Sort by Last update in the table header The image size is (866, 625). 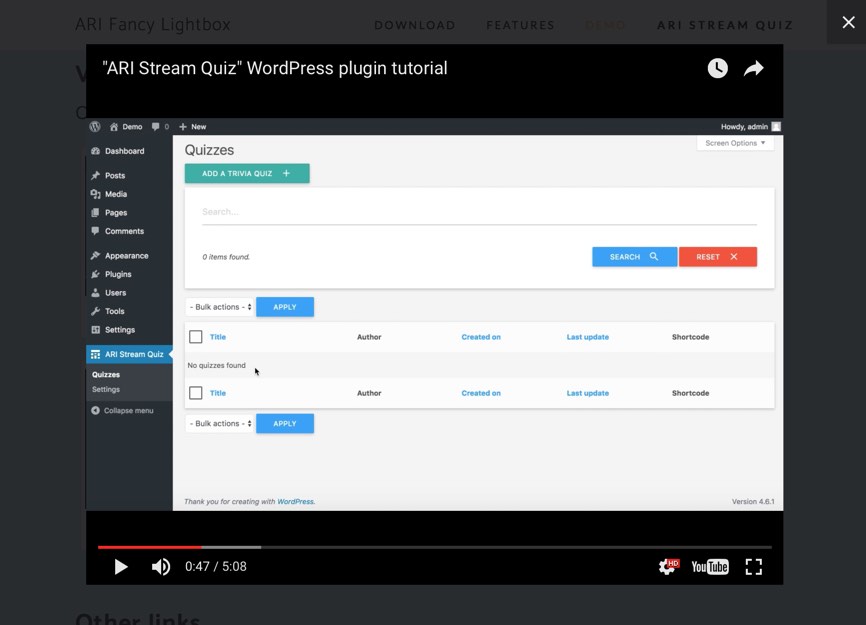588,337
